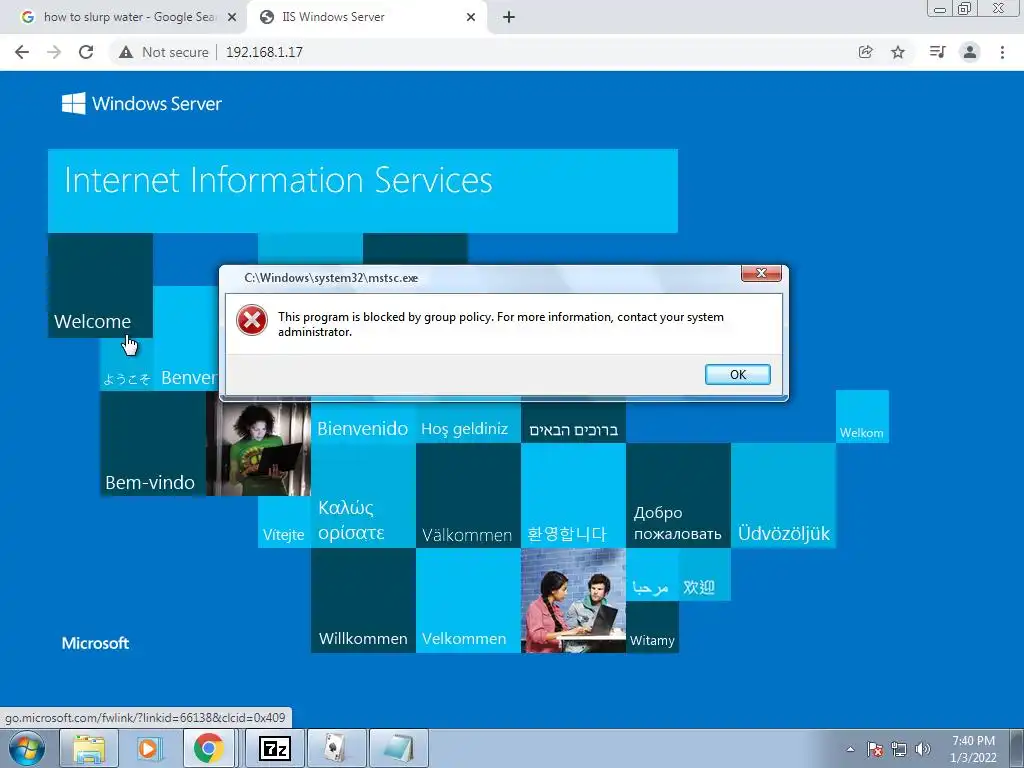Click the taskbar clock showing 7:40 PM

973,749
